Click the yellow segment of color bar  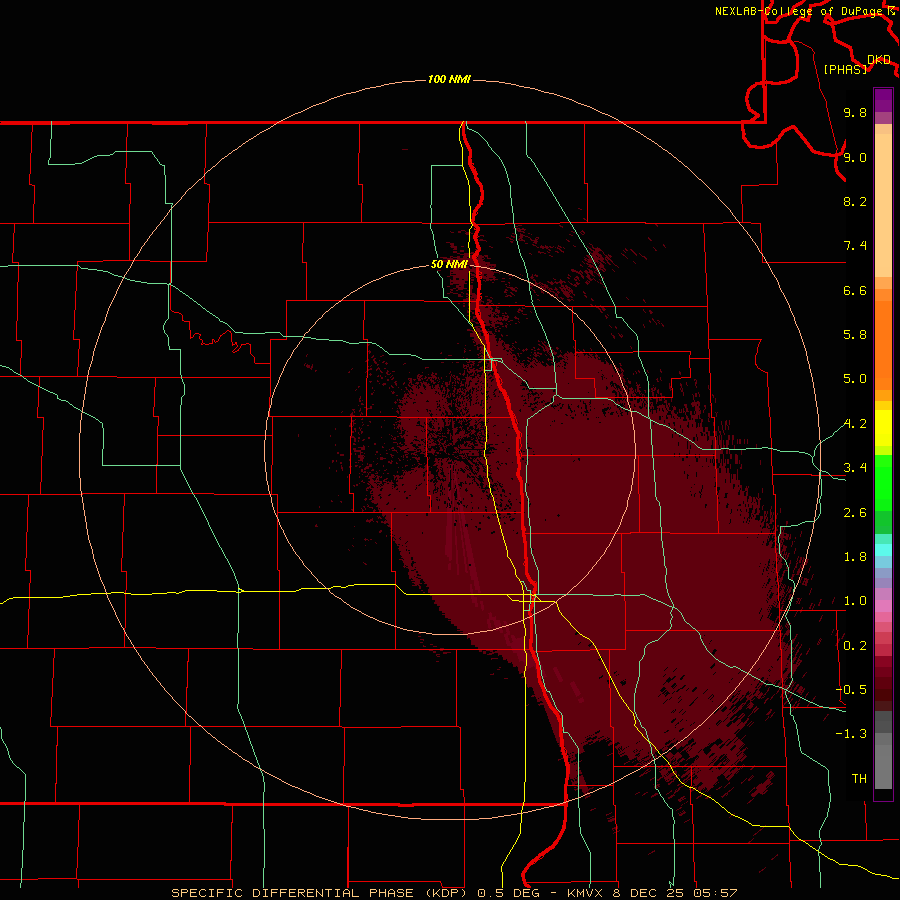[883, 428]
